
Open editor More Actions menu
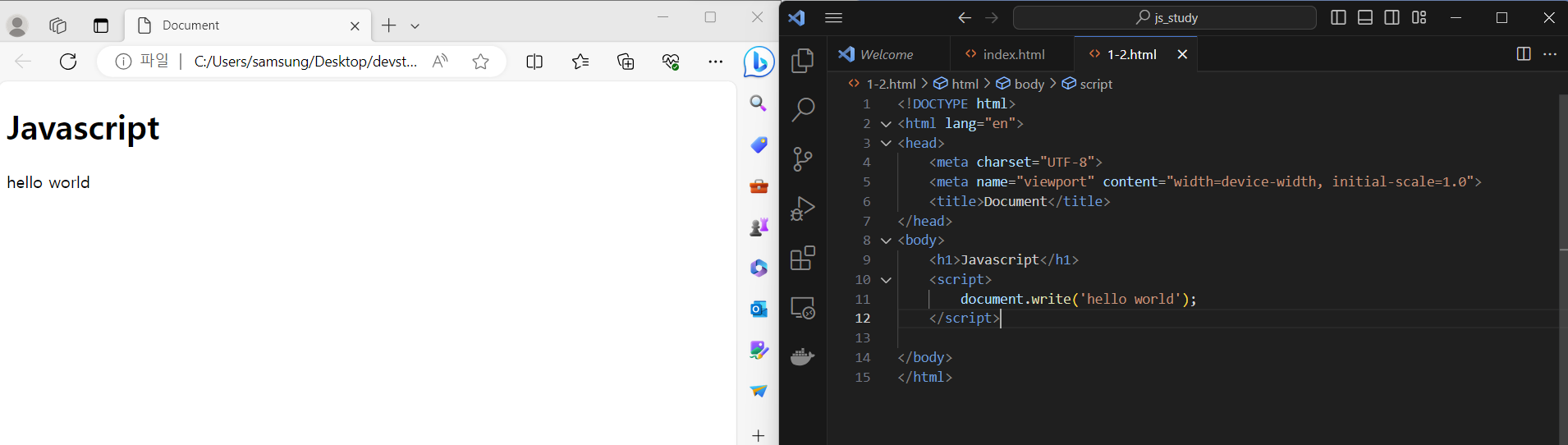[x=1550, y=53]
